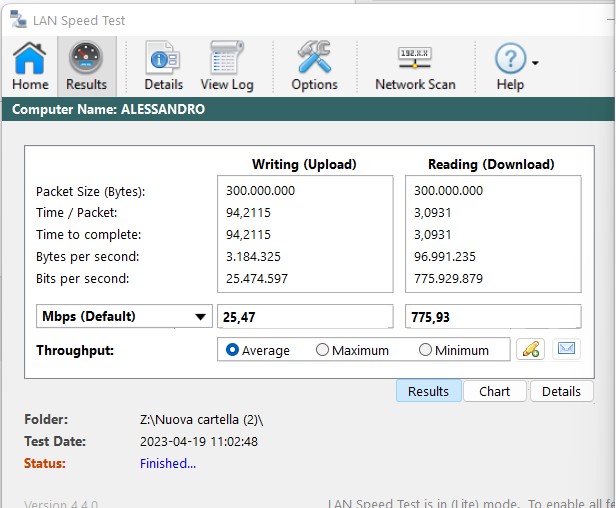Open the Options tools icon
This screenshot has height=508, width=616.
[x=314, y=66]
